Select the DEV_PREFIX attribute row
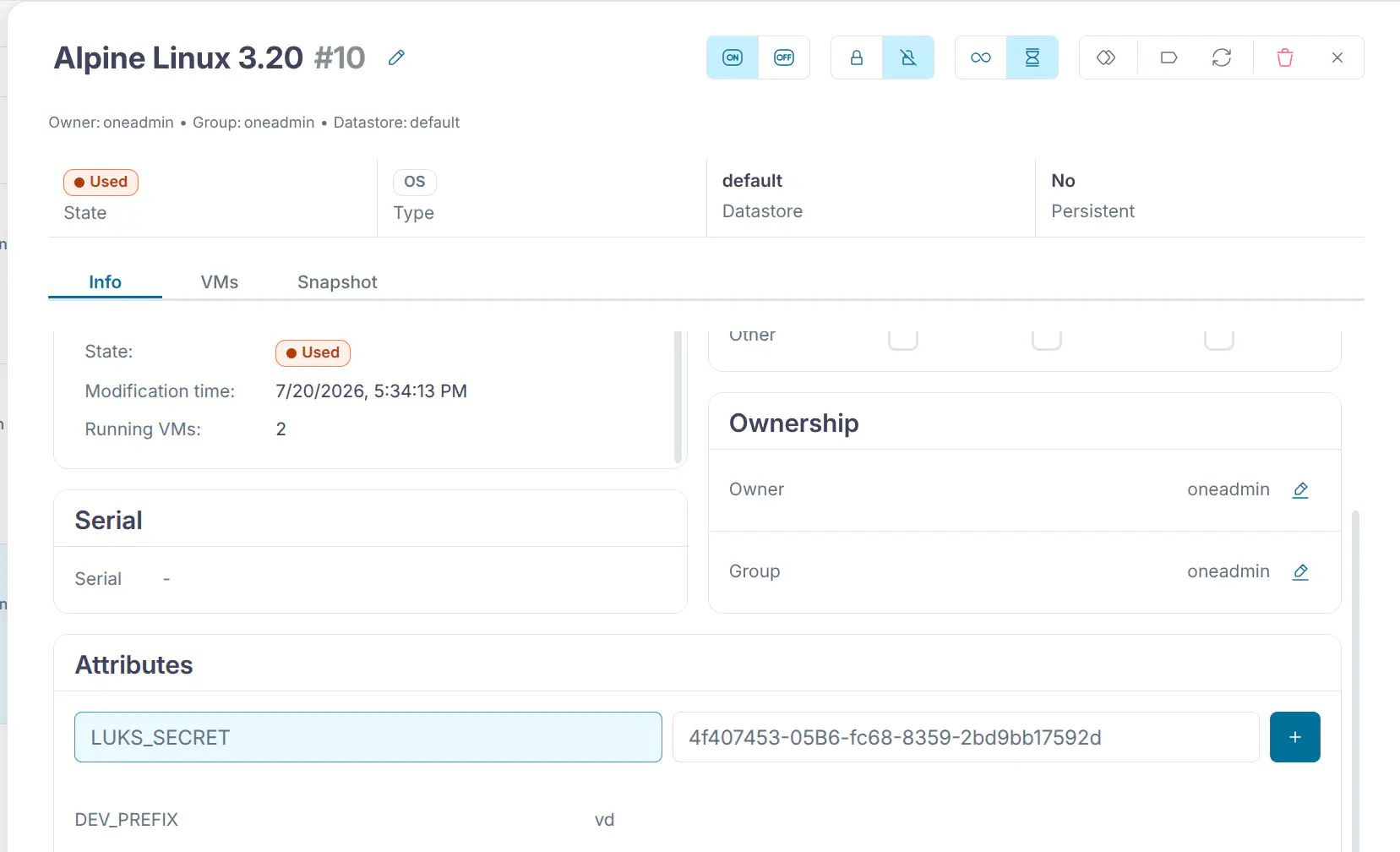Image resolution: width=1400 pixels, height=852 pixels. 697,820
